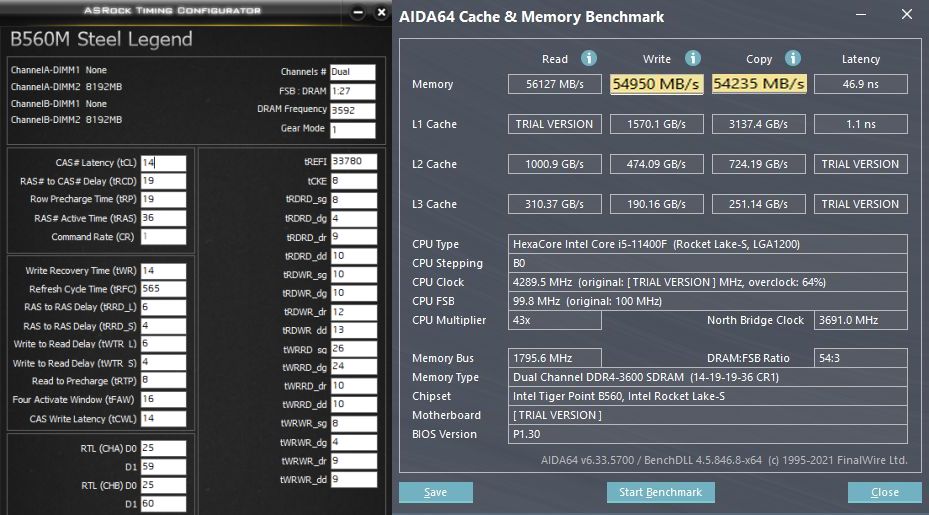This screenshot has width=929, height=515.
Task: Click the RAS# Active Time (tRAS) field
Action: pos(163,218)
